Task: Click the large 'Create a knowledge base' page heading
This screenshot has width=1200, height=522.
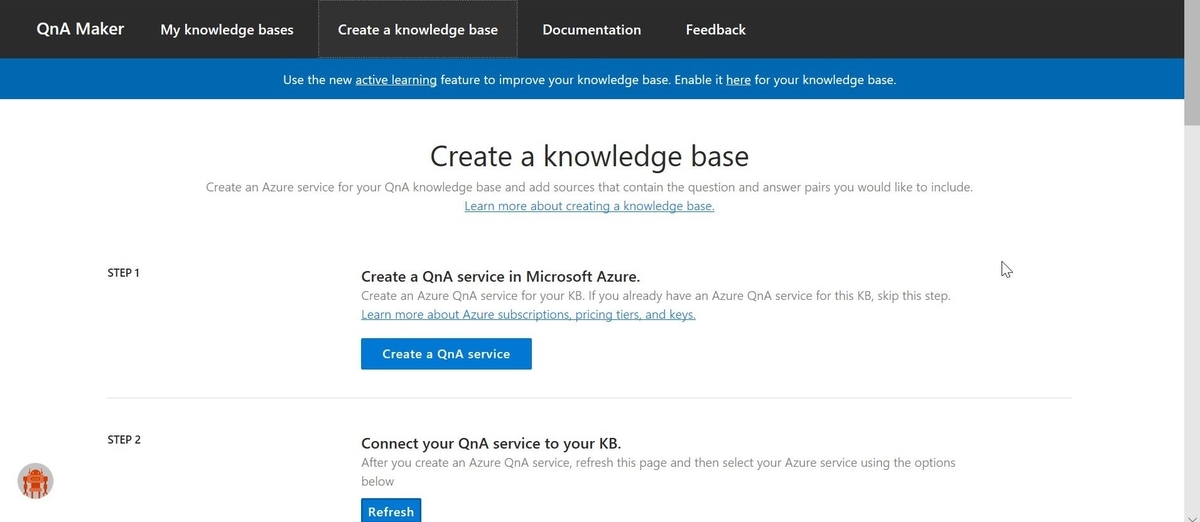Action: (x=589, y=156)
